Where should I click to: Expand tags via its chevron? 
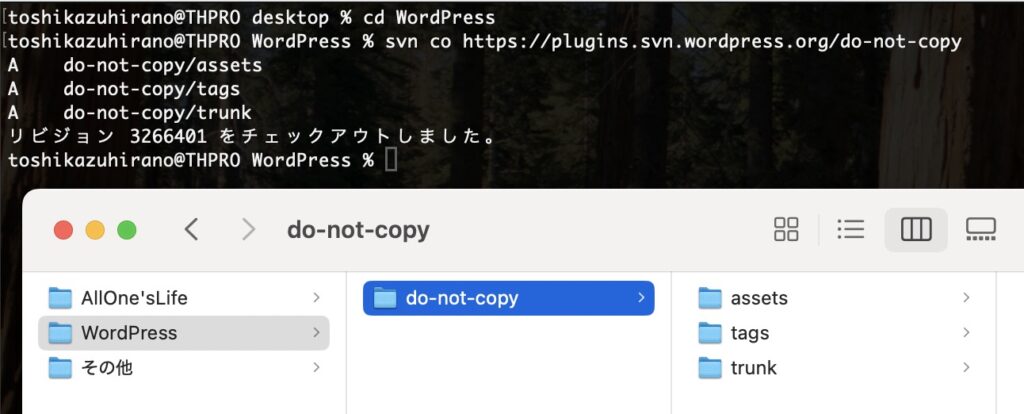click(x=966, y=333)
